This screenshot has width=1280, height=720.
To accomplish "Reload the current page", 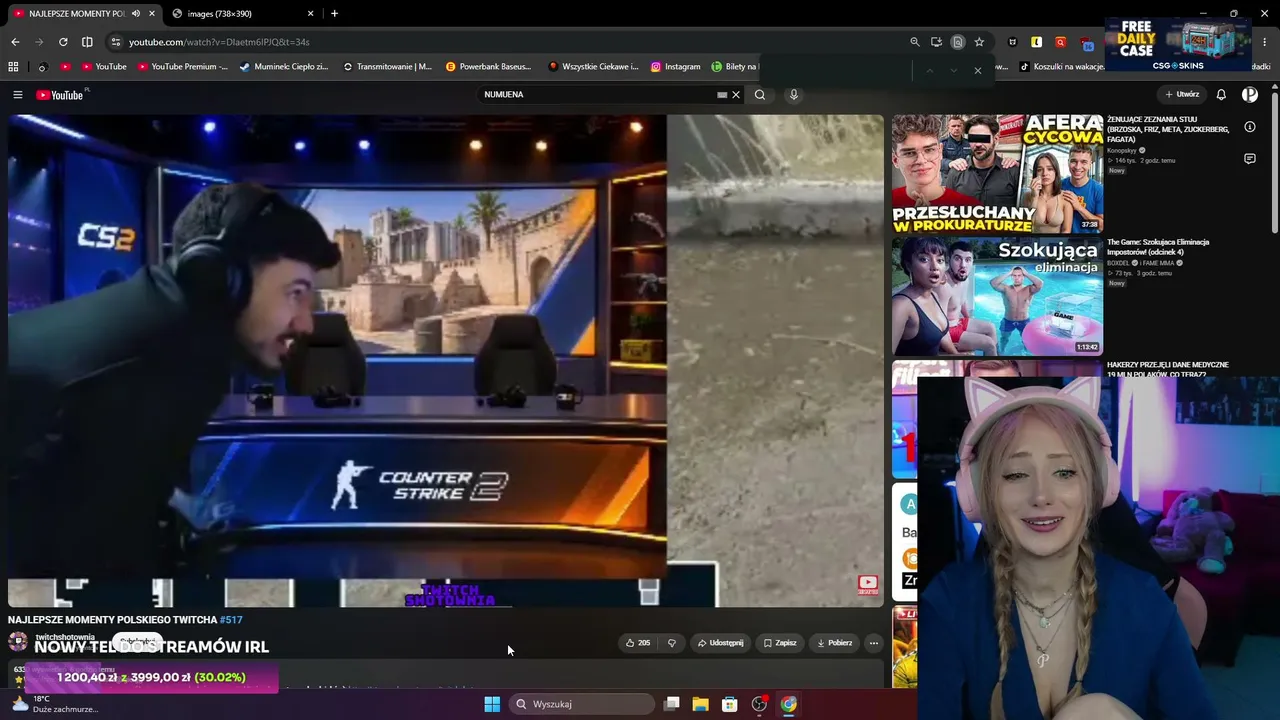I will click(x=63, y=42).
